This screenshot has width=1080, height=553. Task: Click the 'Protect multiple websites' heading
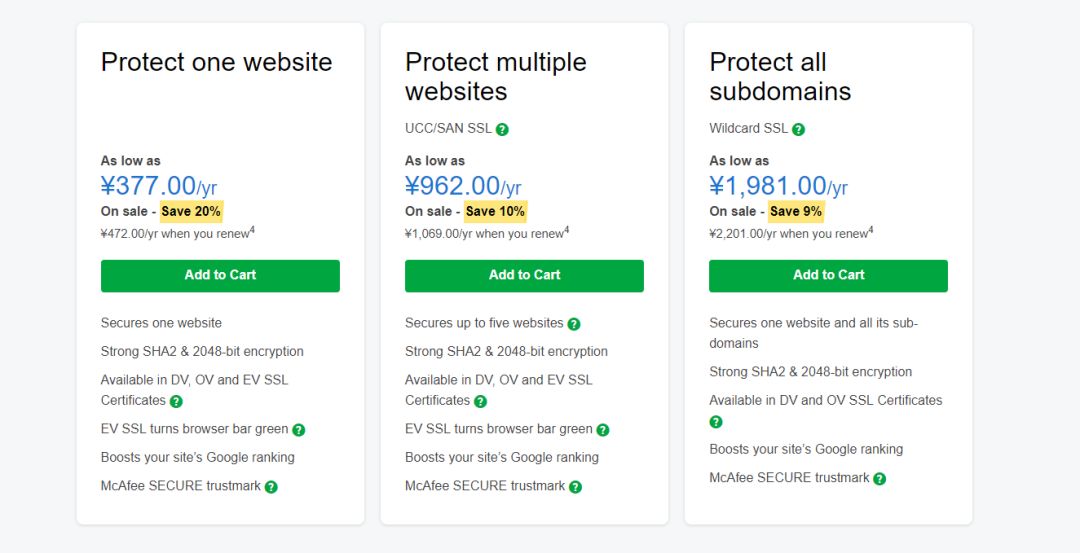495,77
